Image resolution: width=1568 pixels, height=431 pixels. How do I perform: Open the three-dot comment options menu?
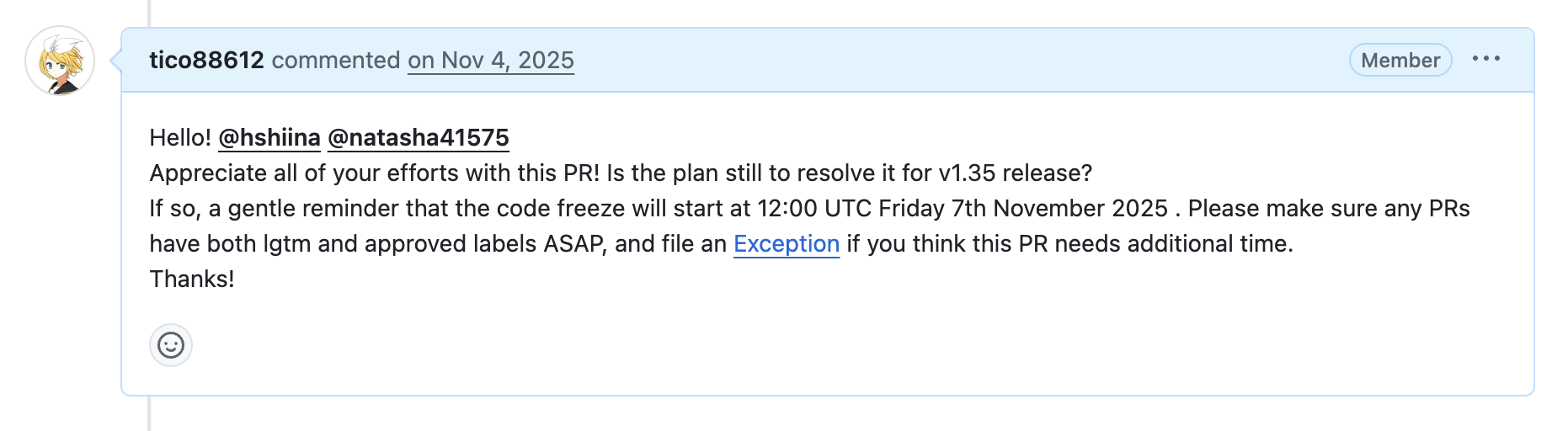1486,59
